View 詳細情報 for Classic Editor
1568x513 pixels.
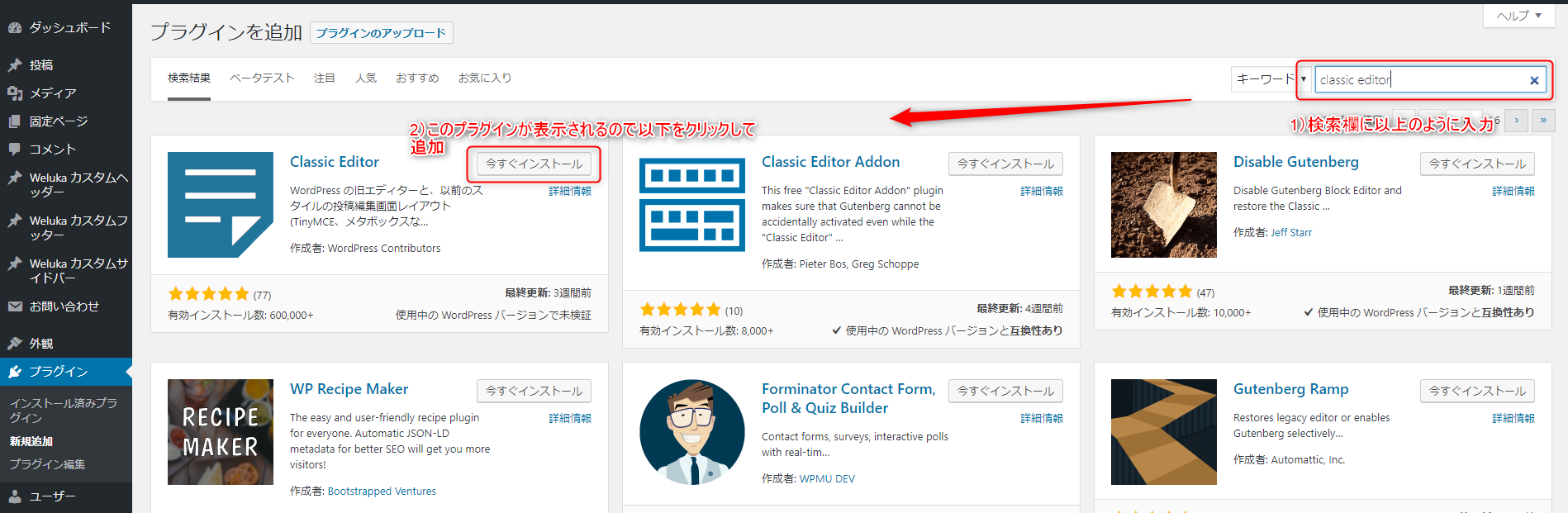coord(570,191)
